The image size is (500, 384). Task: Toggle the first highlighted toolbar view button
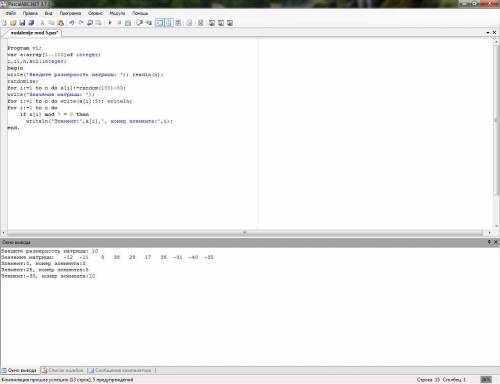[x=160, y=23]
